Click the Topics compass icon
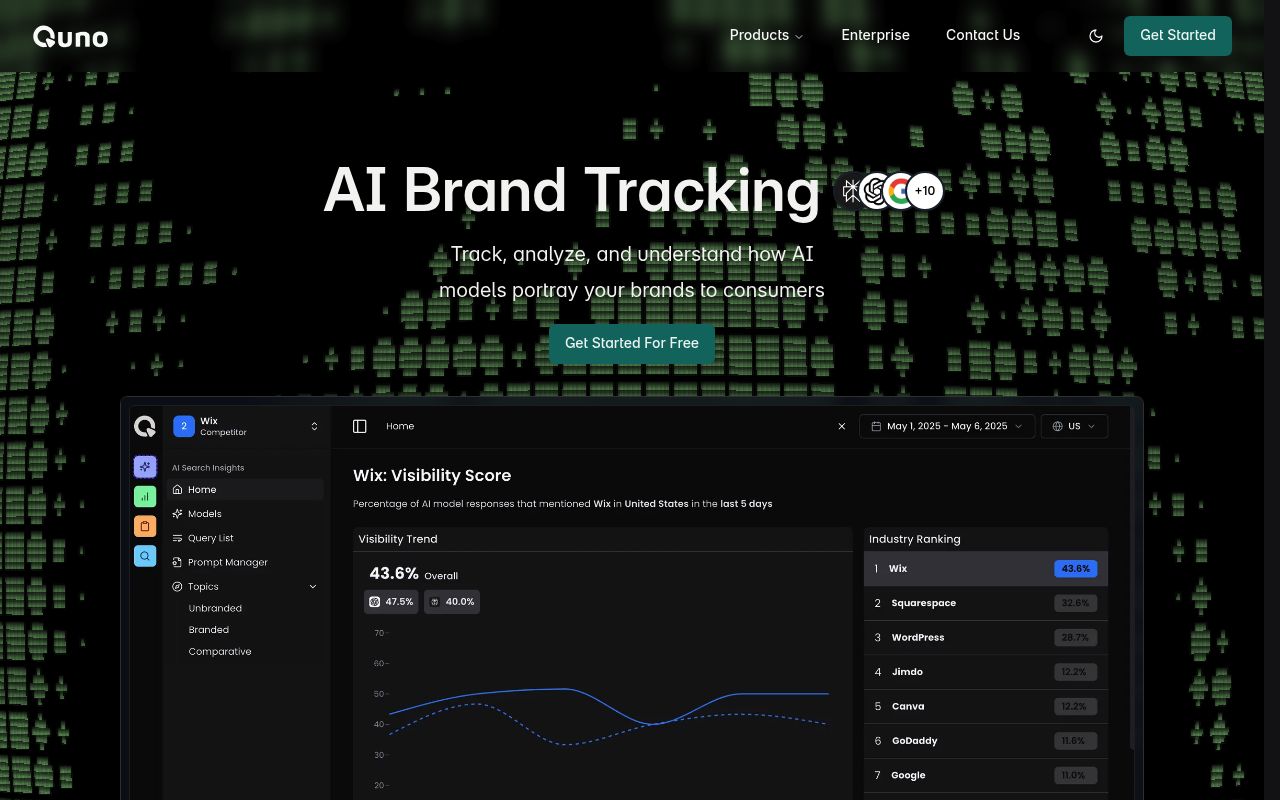 (x=177, y=587)
